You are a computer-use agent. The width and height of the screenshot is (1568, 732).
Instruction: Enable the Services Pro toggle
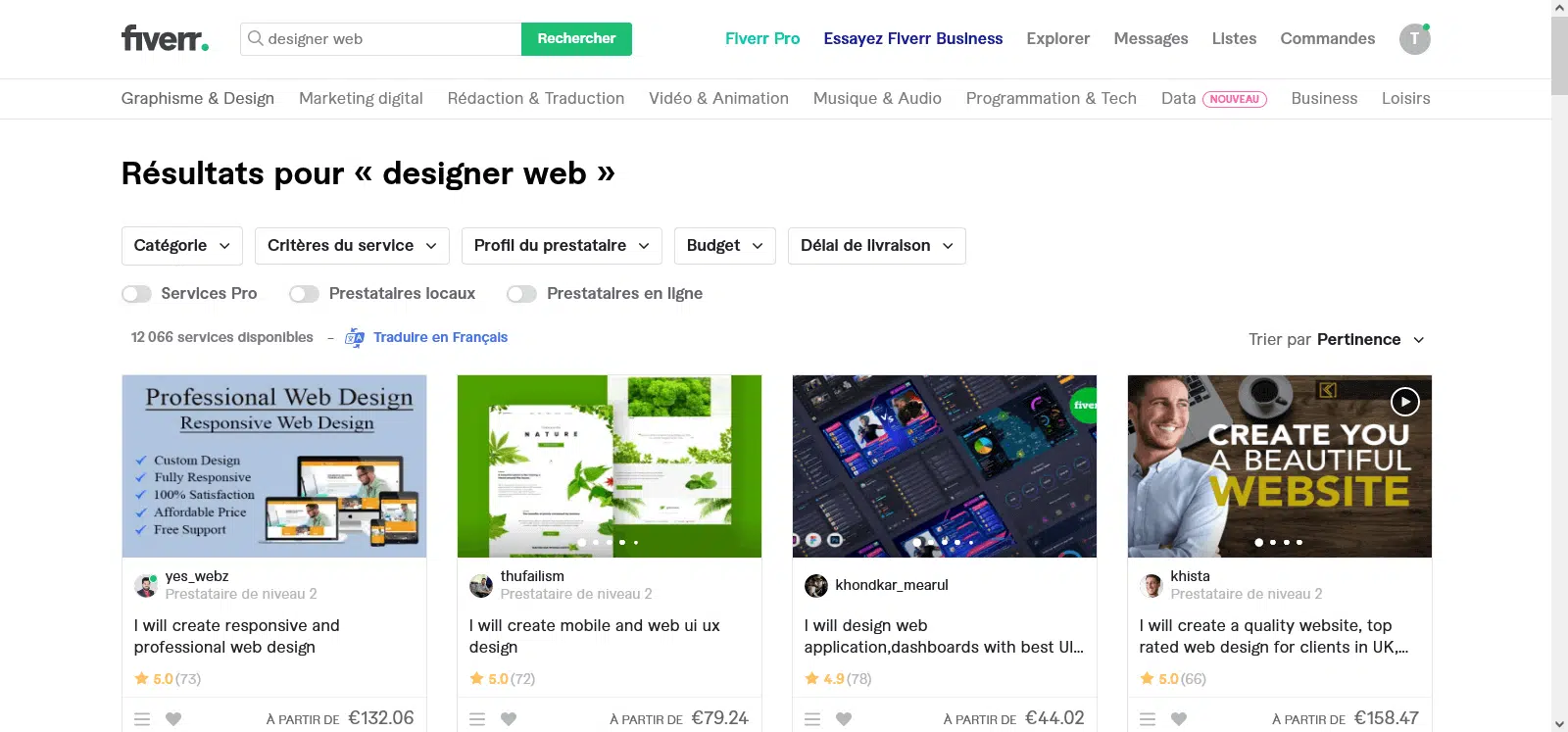tap(136, 294)
